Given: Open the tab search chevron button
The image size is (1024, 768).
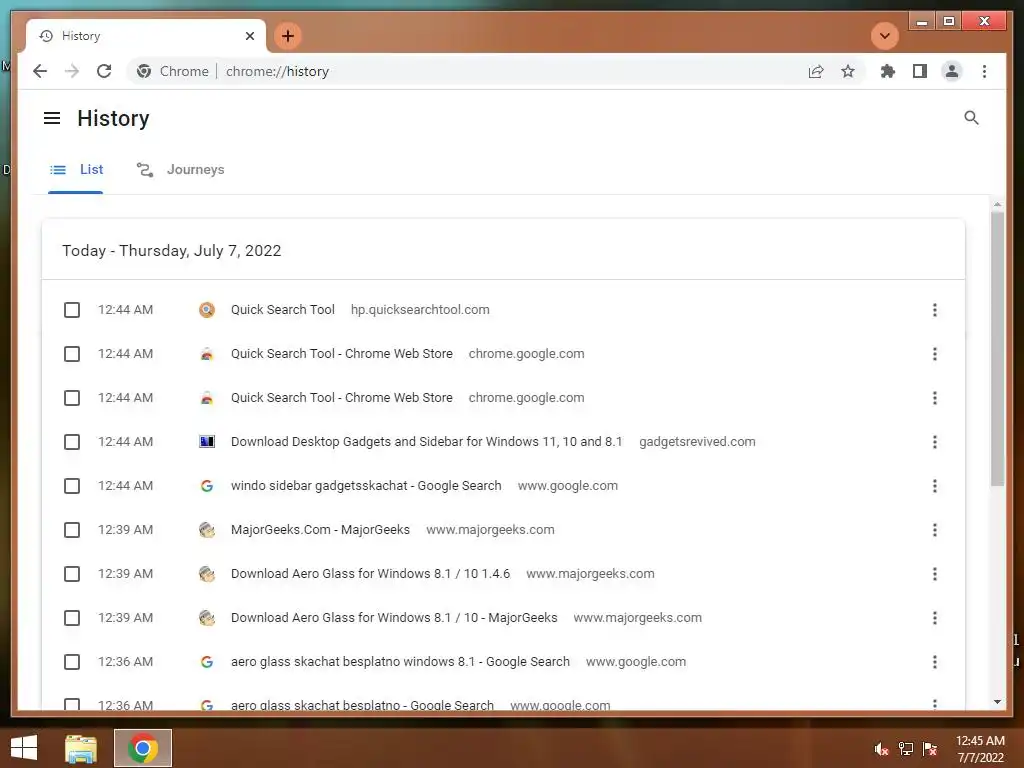Looking at the screenshot, I should click(885, 36).
